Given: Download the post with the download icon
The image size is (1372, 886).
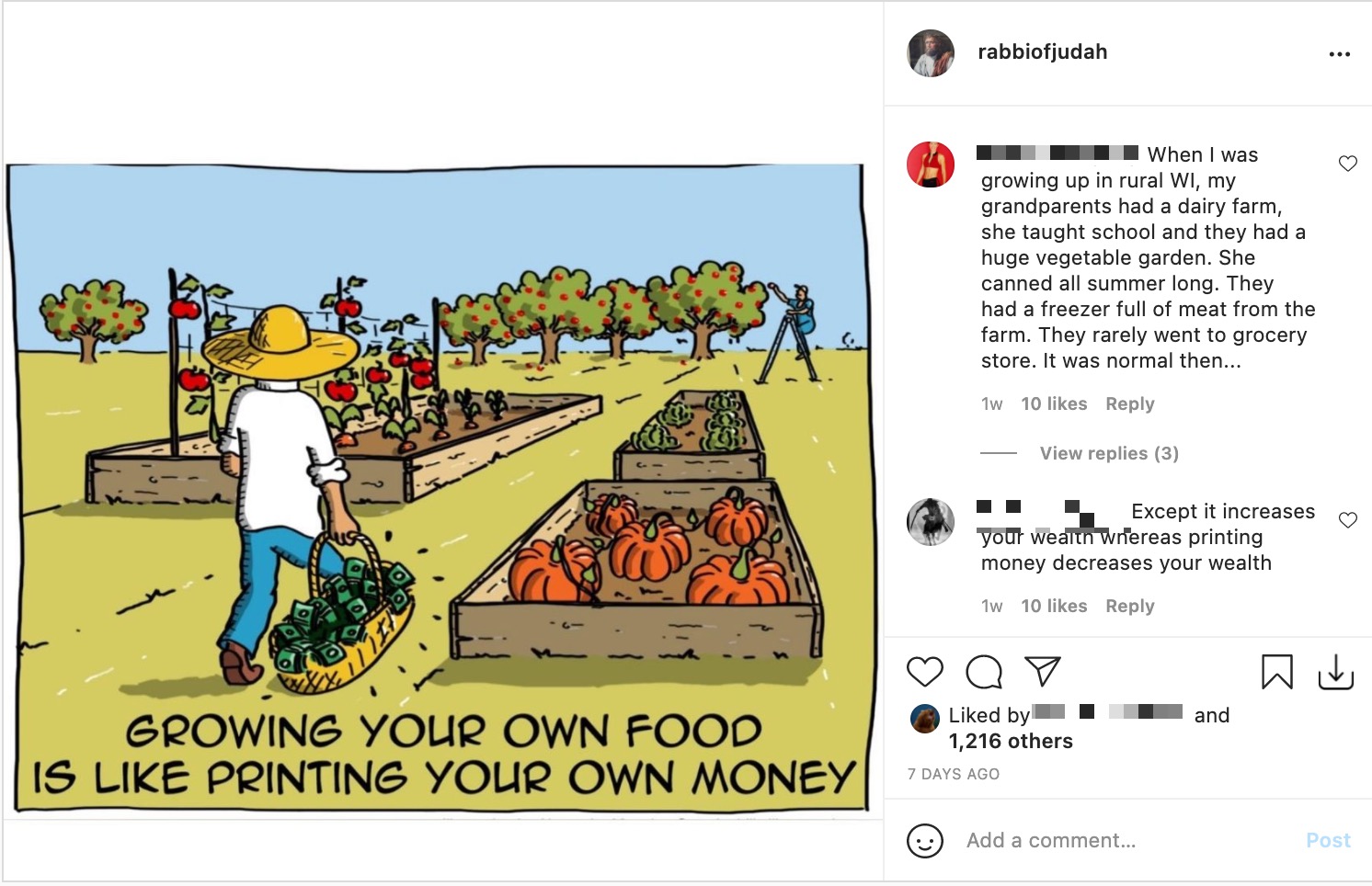Looking at the screenshot, I should click(1338, 674).
